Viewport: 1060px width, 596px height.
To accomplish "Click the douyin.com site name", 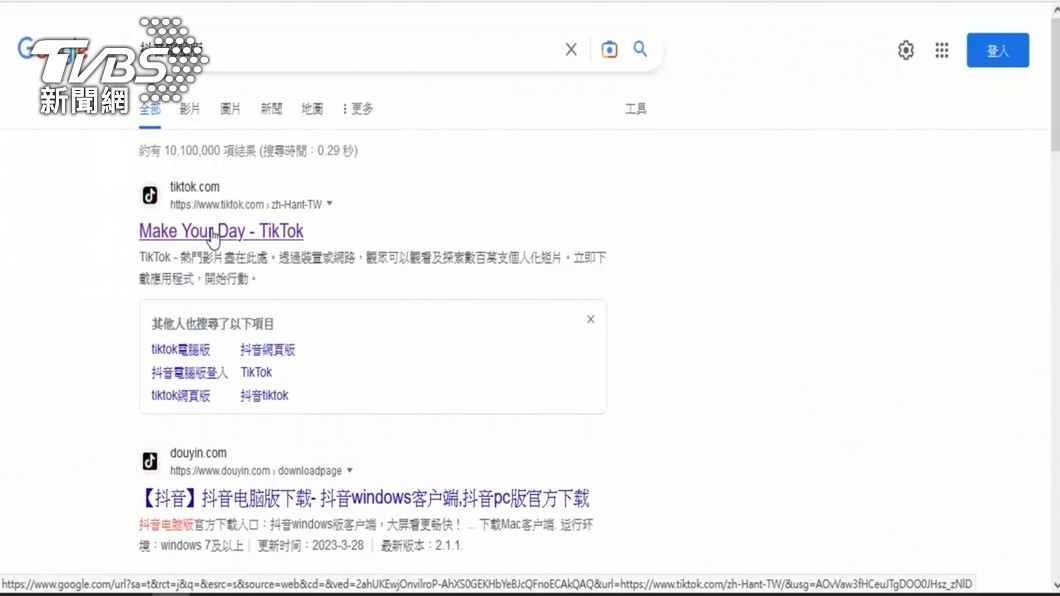I will tap(198, 453).
